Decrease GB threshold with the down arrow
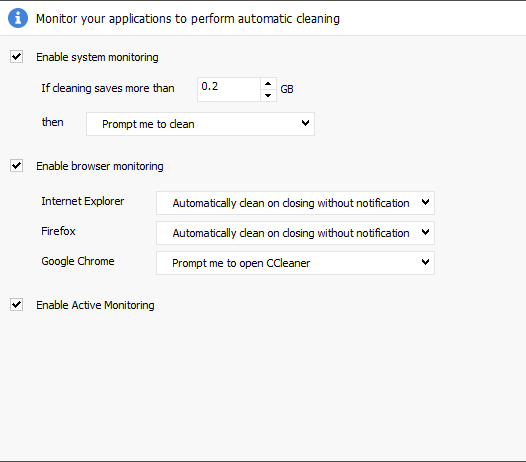This screenshot has width=526, height=462. [x=268, y=95]
